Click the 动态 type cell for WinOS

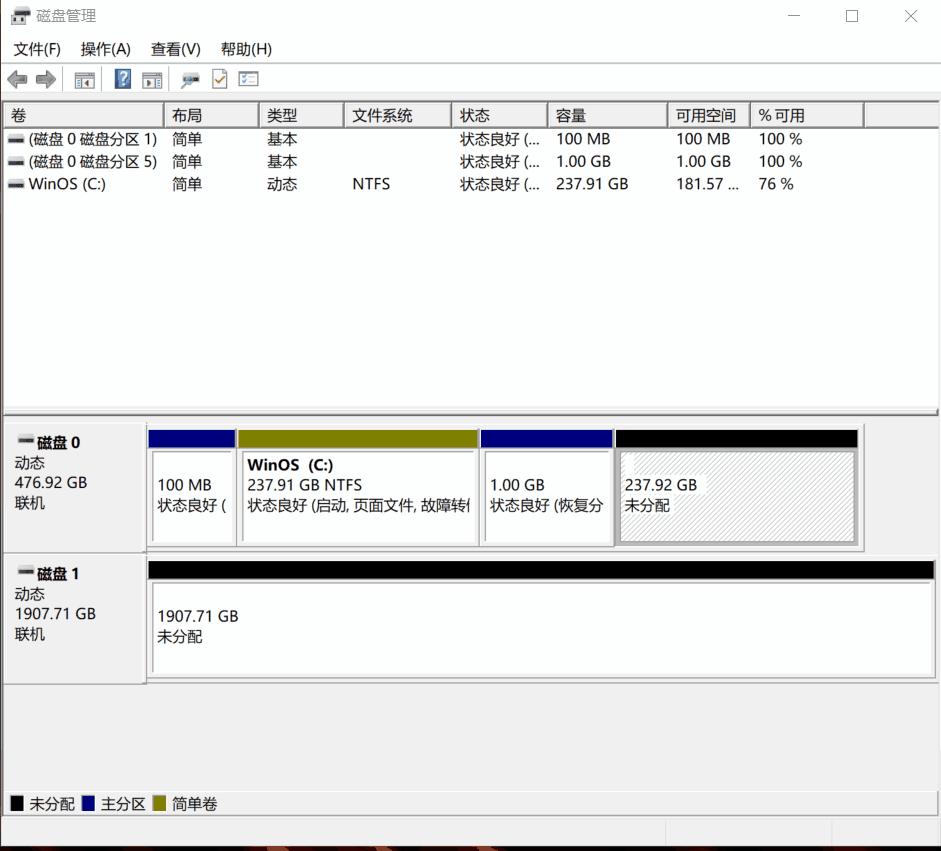[x=282, y=184]
